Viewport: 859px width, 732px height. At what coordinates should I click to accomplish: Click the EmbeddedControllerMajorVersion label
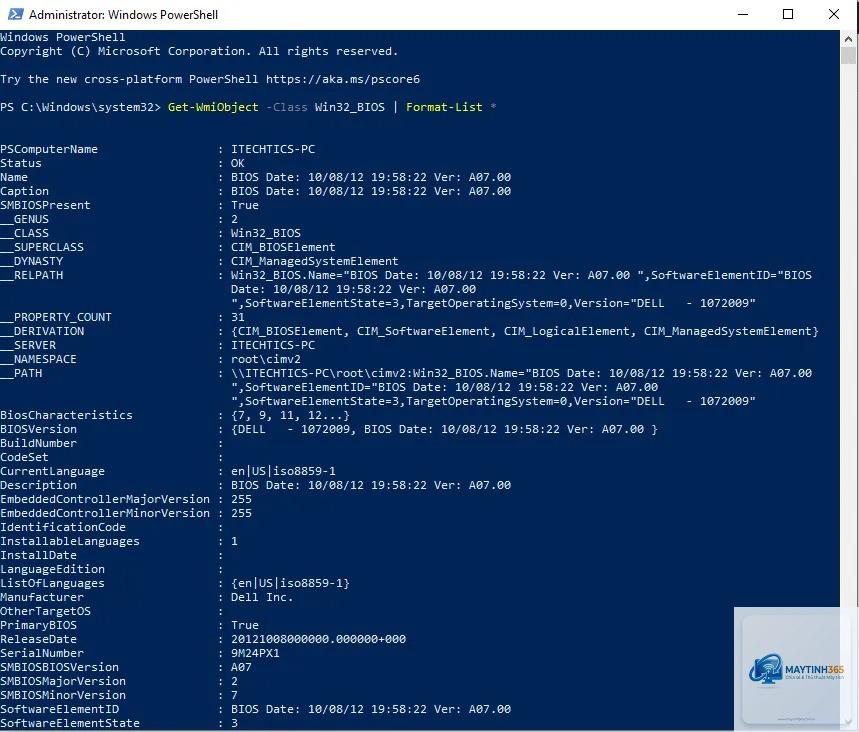pos(105,499)
